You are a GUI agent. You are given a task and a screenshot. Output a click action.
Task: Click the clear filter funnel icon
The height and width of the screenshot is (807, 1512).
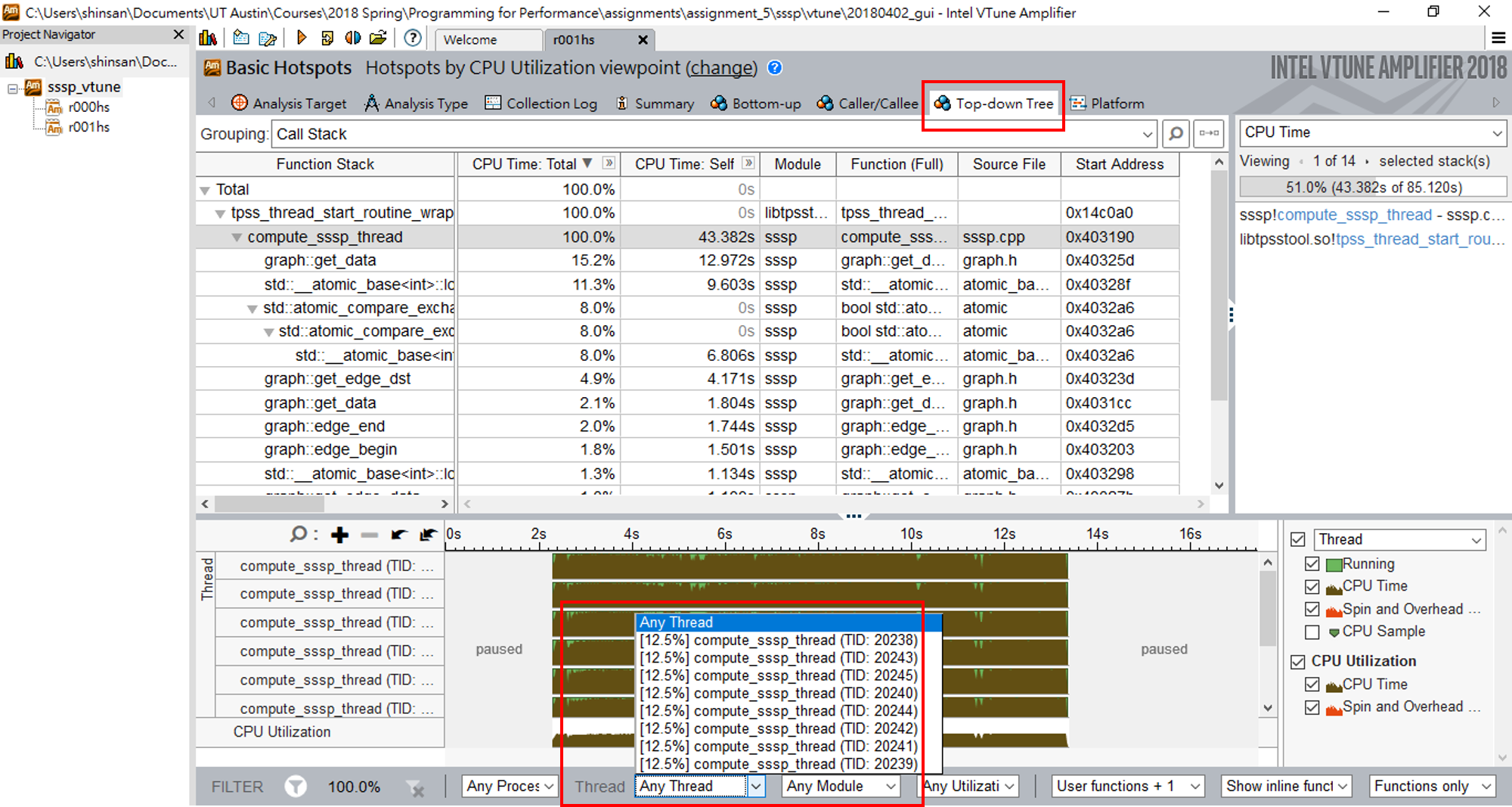click(x=414, y=787)
